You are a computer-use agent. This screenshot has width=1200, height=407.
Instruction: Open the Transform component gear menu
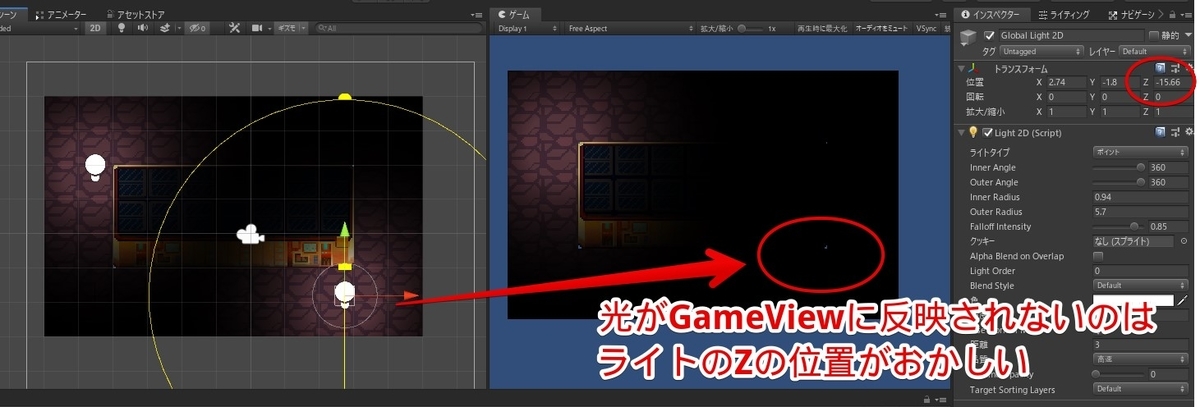coord(1188,67)
